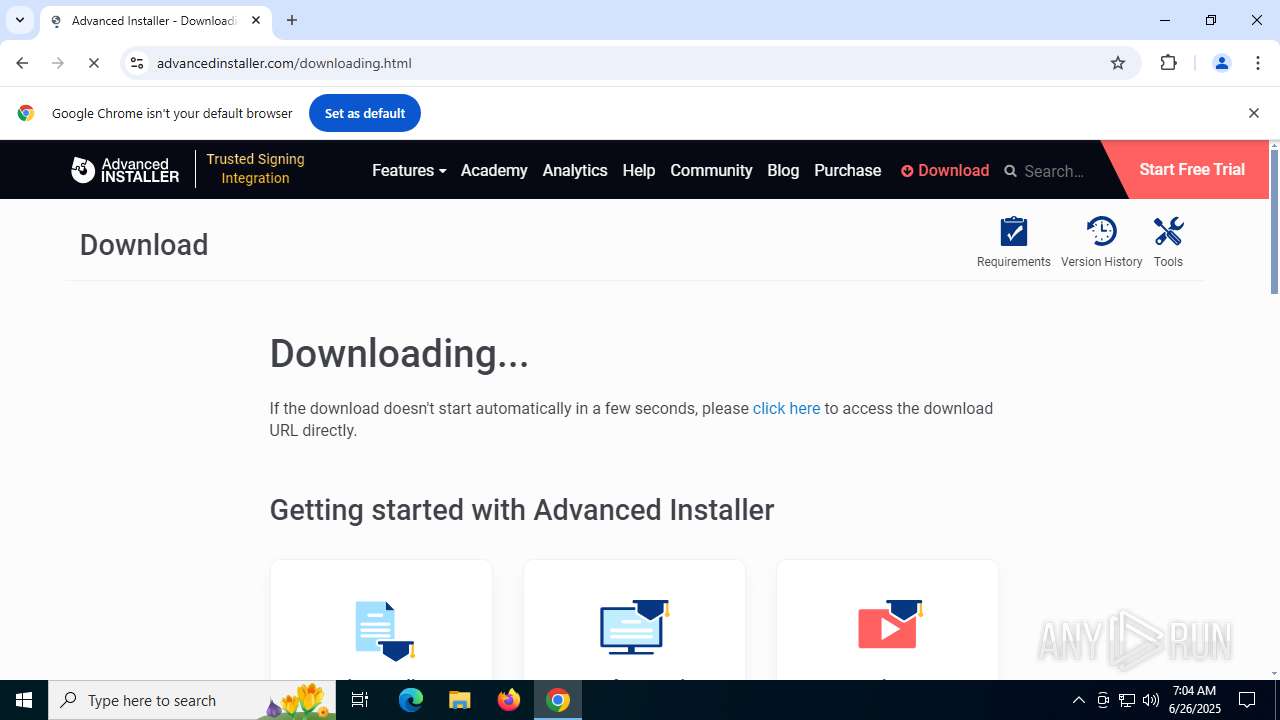Open the tab search dropdown arrow
1280x720 pixels.
pyautogui.click(x=19, y=20)
